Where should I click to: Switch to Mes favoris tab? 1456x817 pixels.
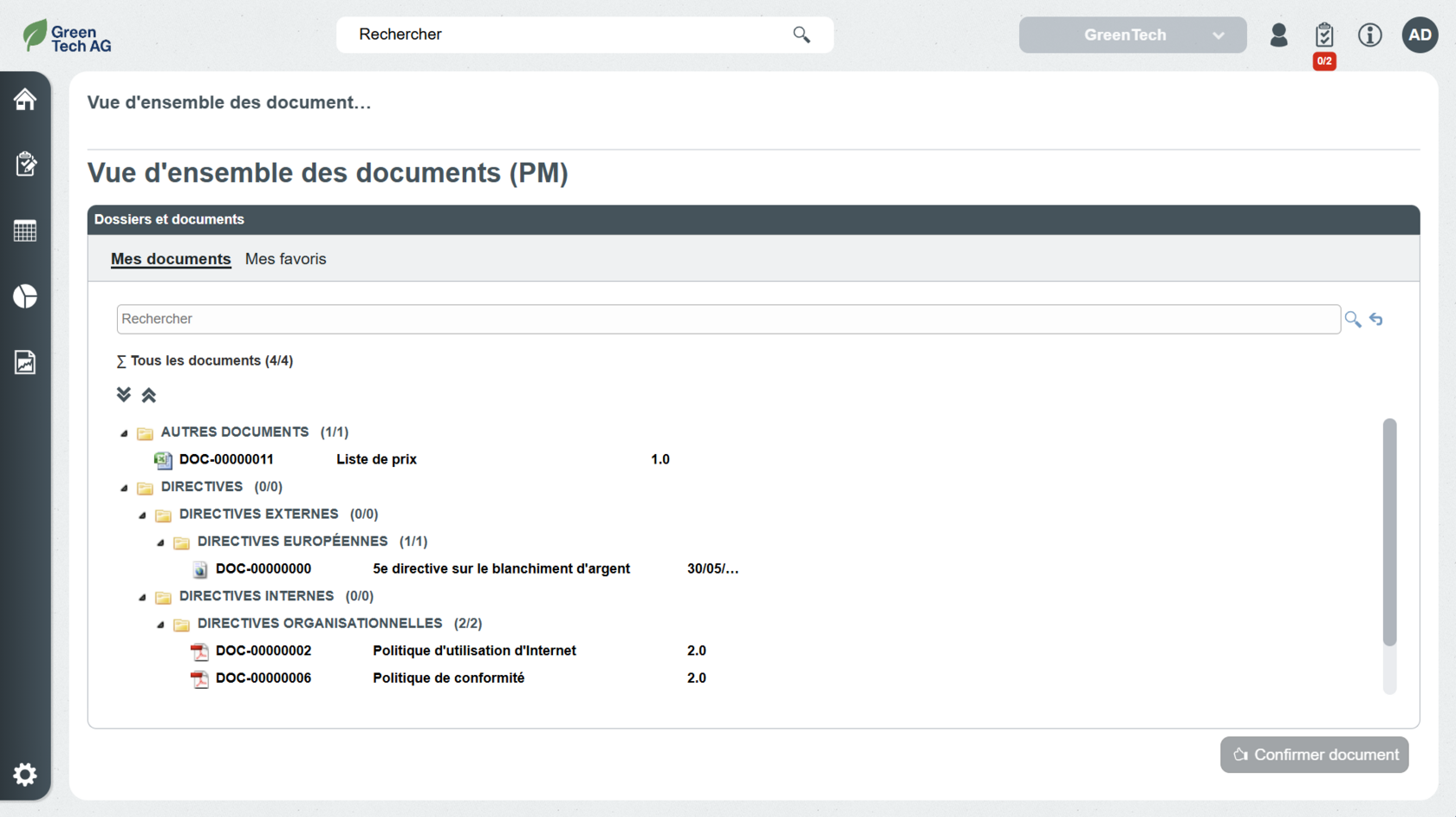(285, 259)
